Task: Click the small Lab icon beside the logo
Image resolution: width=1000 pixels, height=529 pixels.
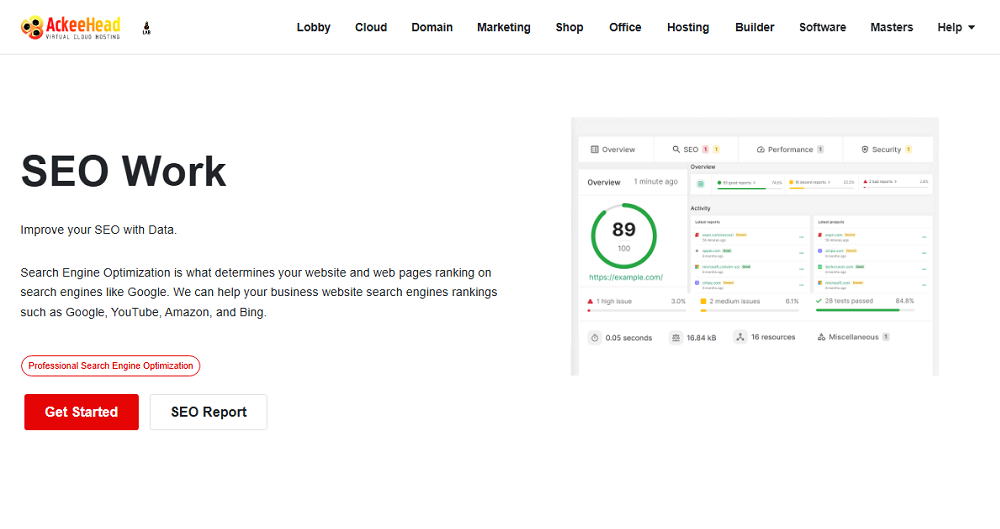Action: [148, 28]
